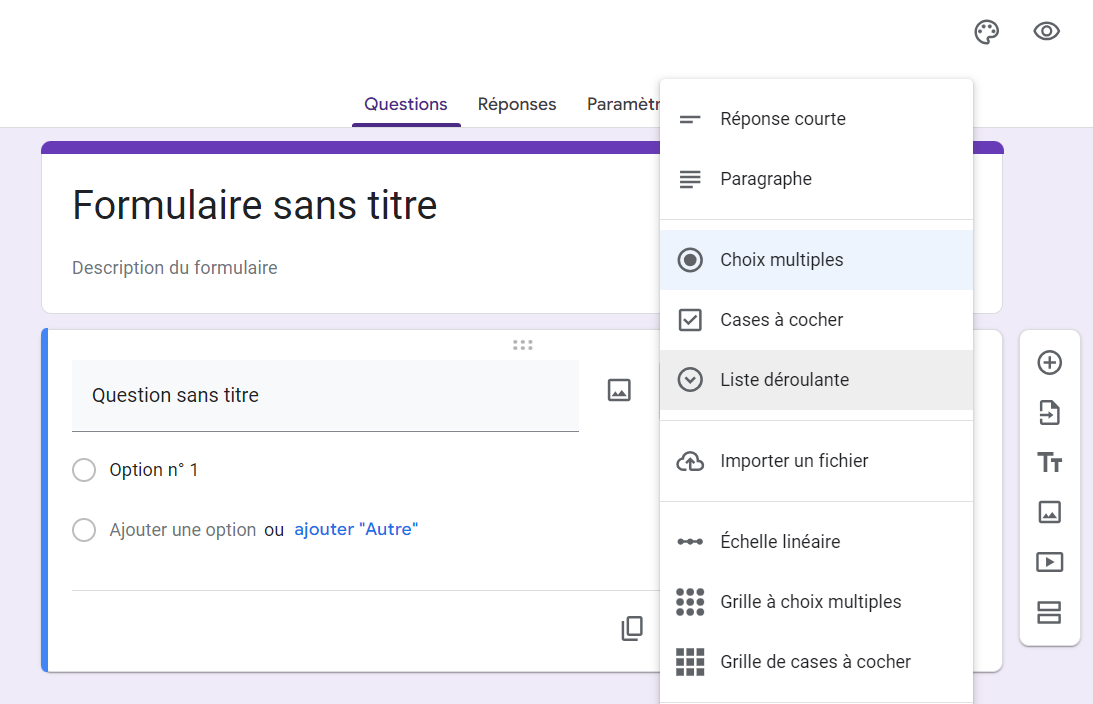Add a new question with plus icon
1093x704 pixels.
click(1049, 363)
